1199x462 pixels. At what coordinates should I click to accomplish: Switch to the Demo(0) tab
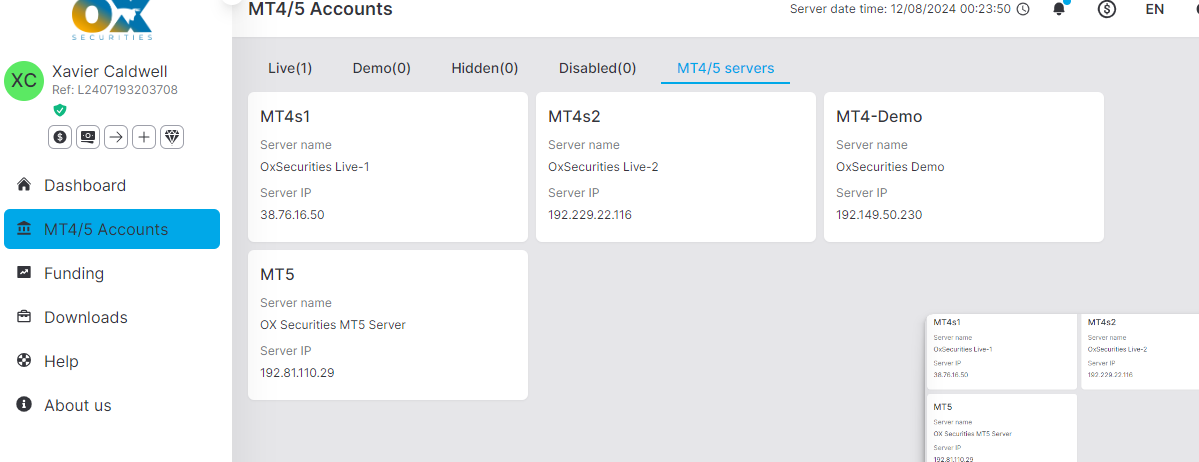click(382, 68)
